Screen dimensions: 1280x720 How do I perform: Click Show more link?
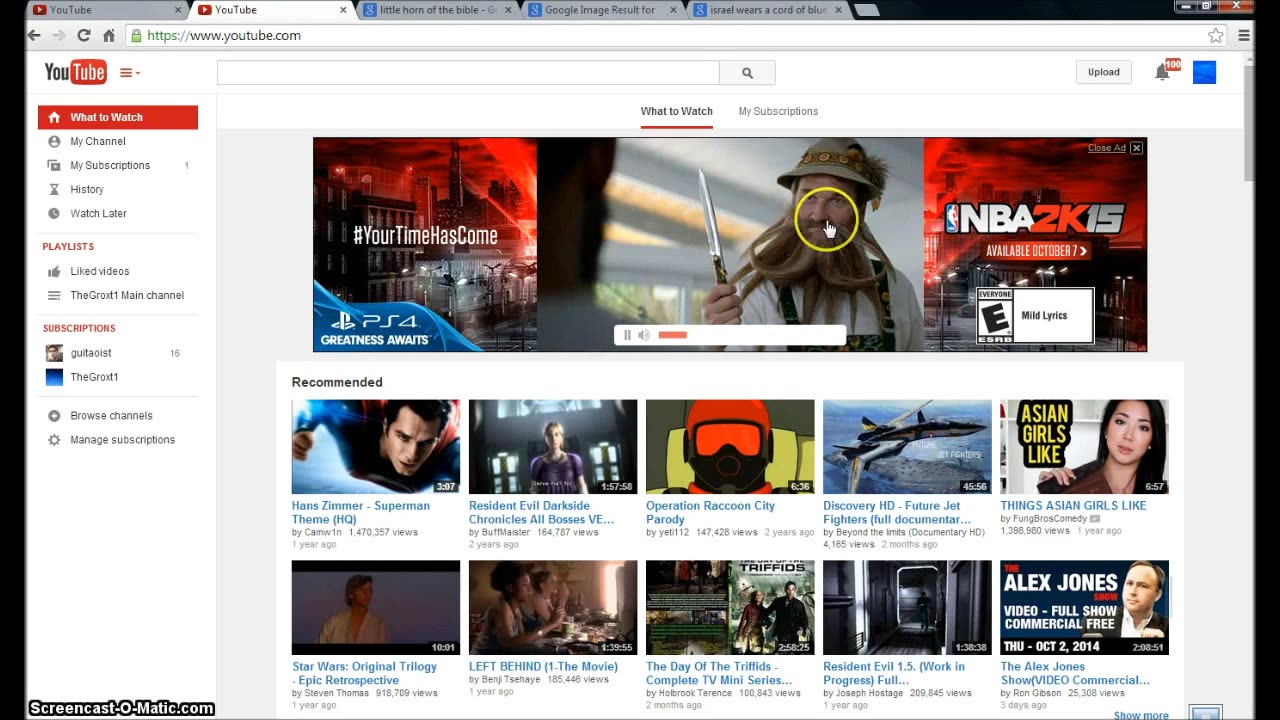tap(1141, 715)
